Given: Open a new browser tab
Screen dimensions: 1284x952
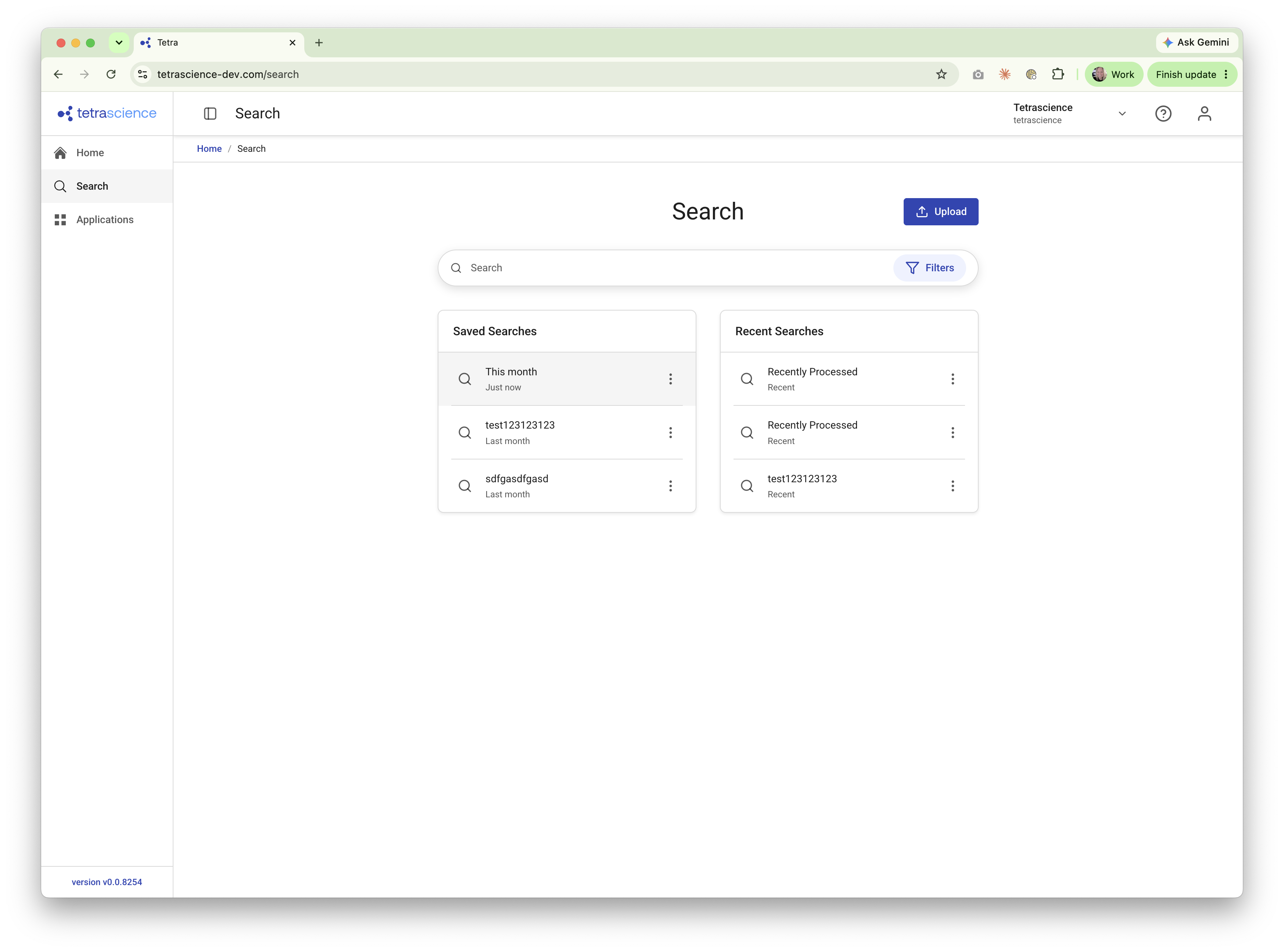Looking at the screenshot, I should [319, 43].
